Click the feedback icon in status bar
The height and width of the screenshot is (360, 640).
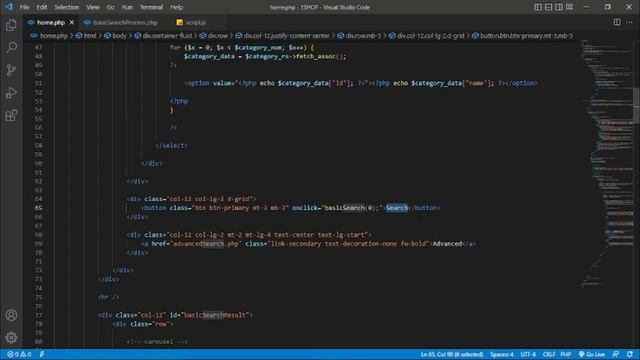click(616, 354)
